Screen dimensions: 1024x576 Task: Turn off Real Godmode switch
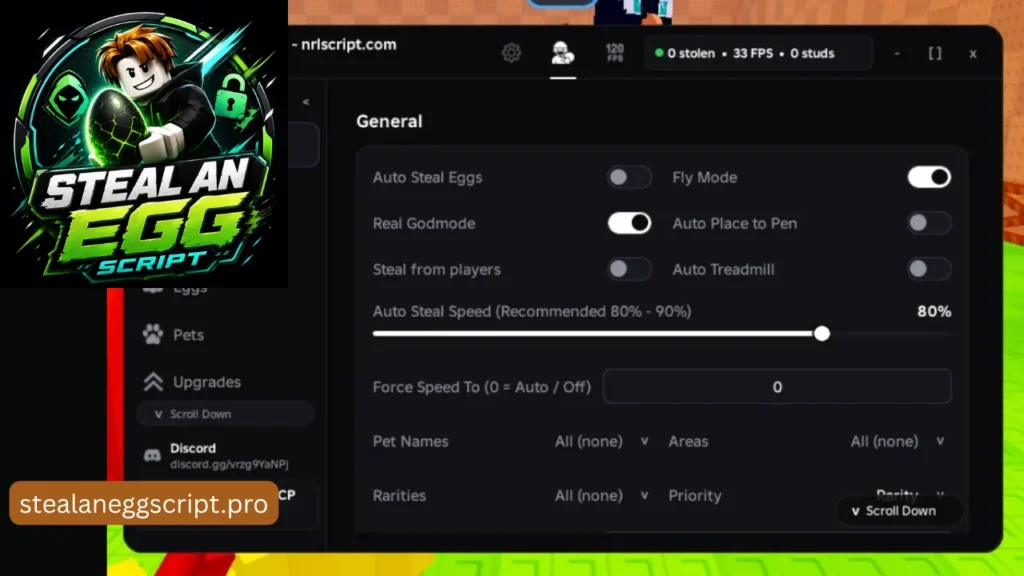point(629,223)
